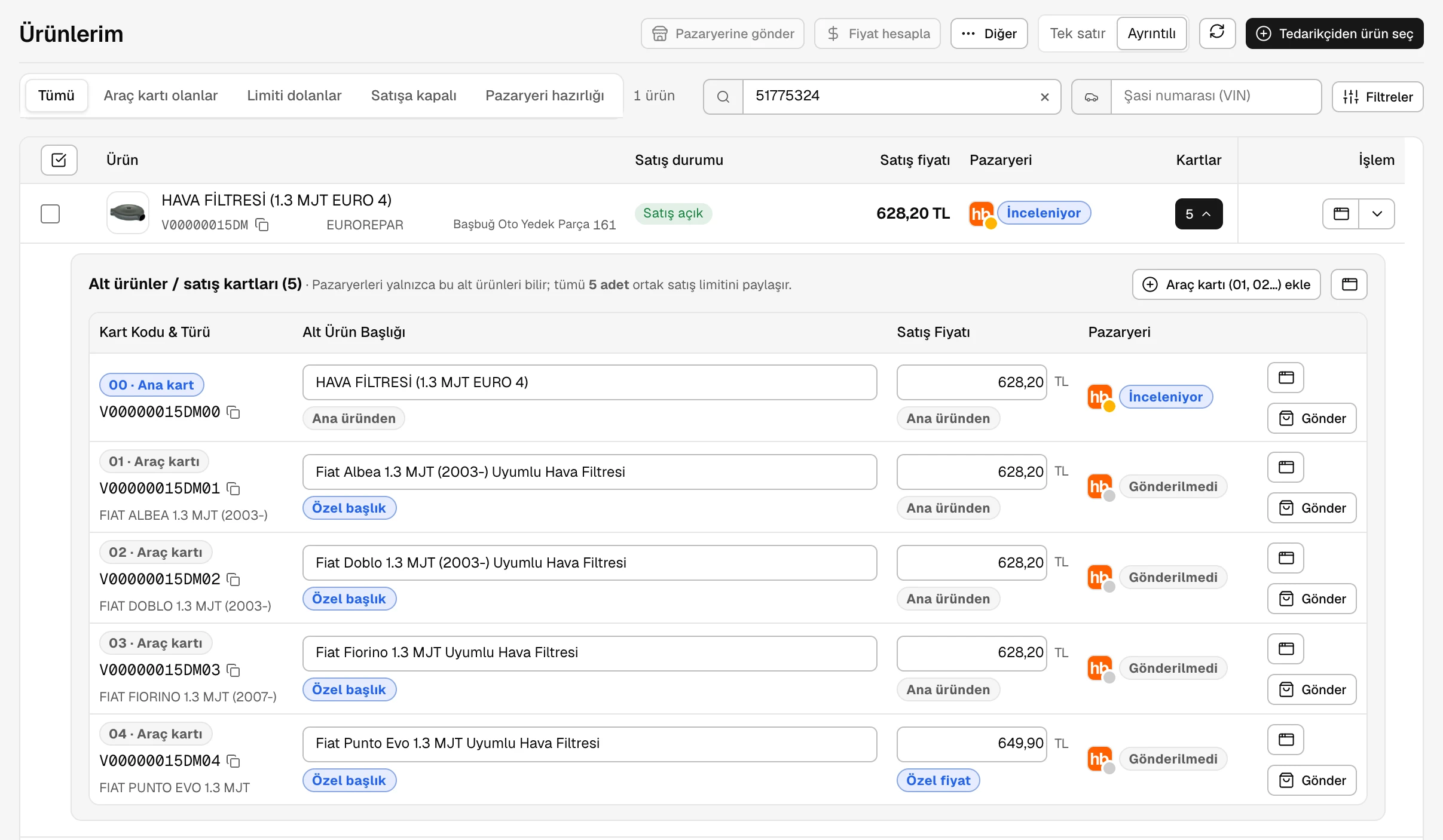Collapse the 5 cards expander
The height and width of the screenshot is (840, 1443).
click(1199, 214)
